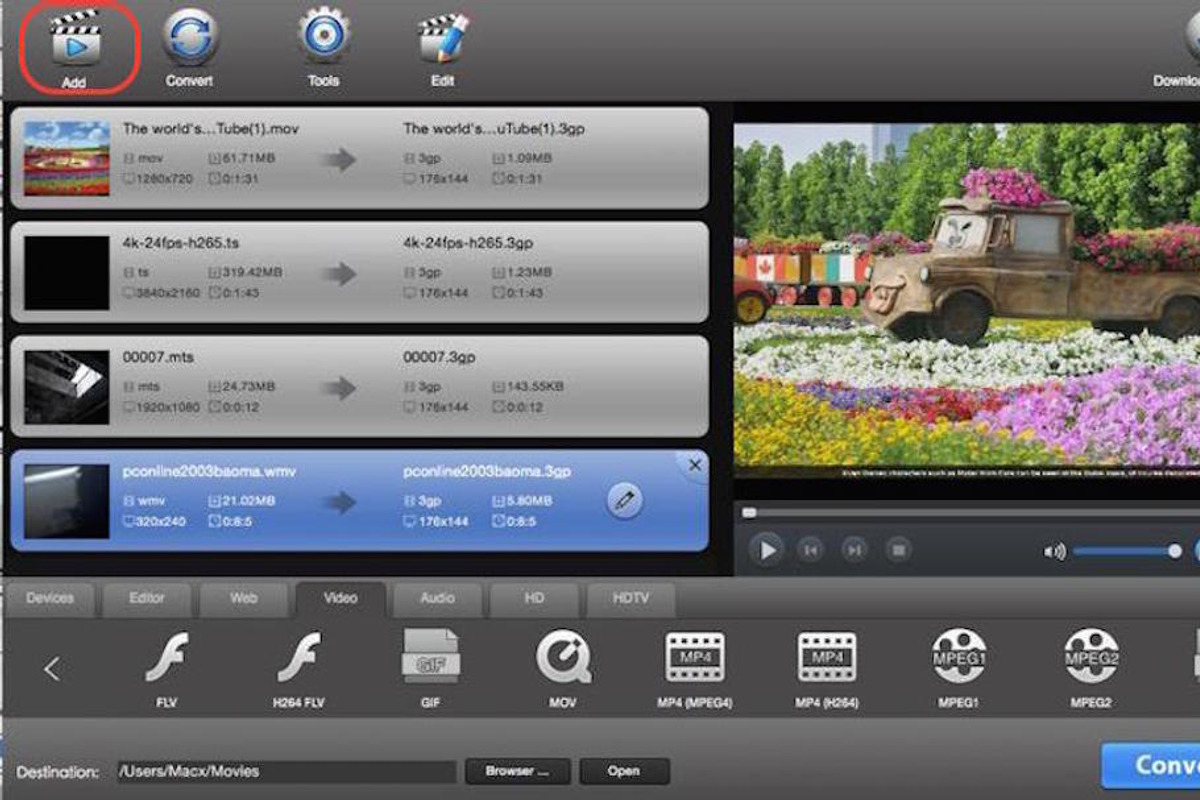This screenshot has height=800, width=1200.
Task: Adjust the volume slider handle
Action: tap(1175, 551)
